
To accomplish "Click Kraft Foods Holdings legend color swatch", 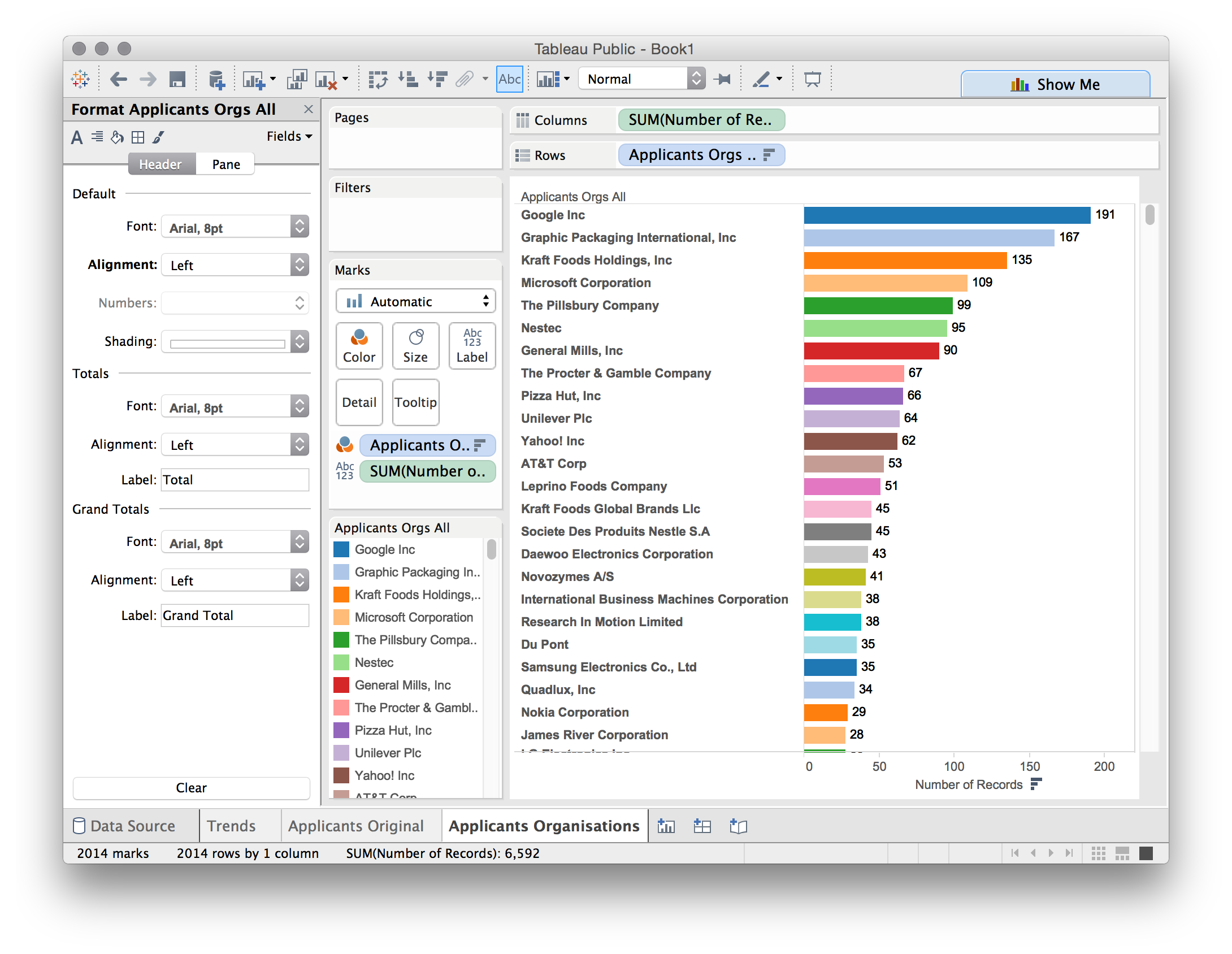I will (341, 595).
